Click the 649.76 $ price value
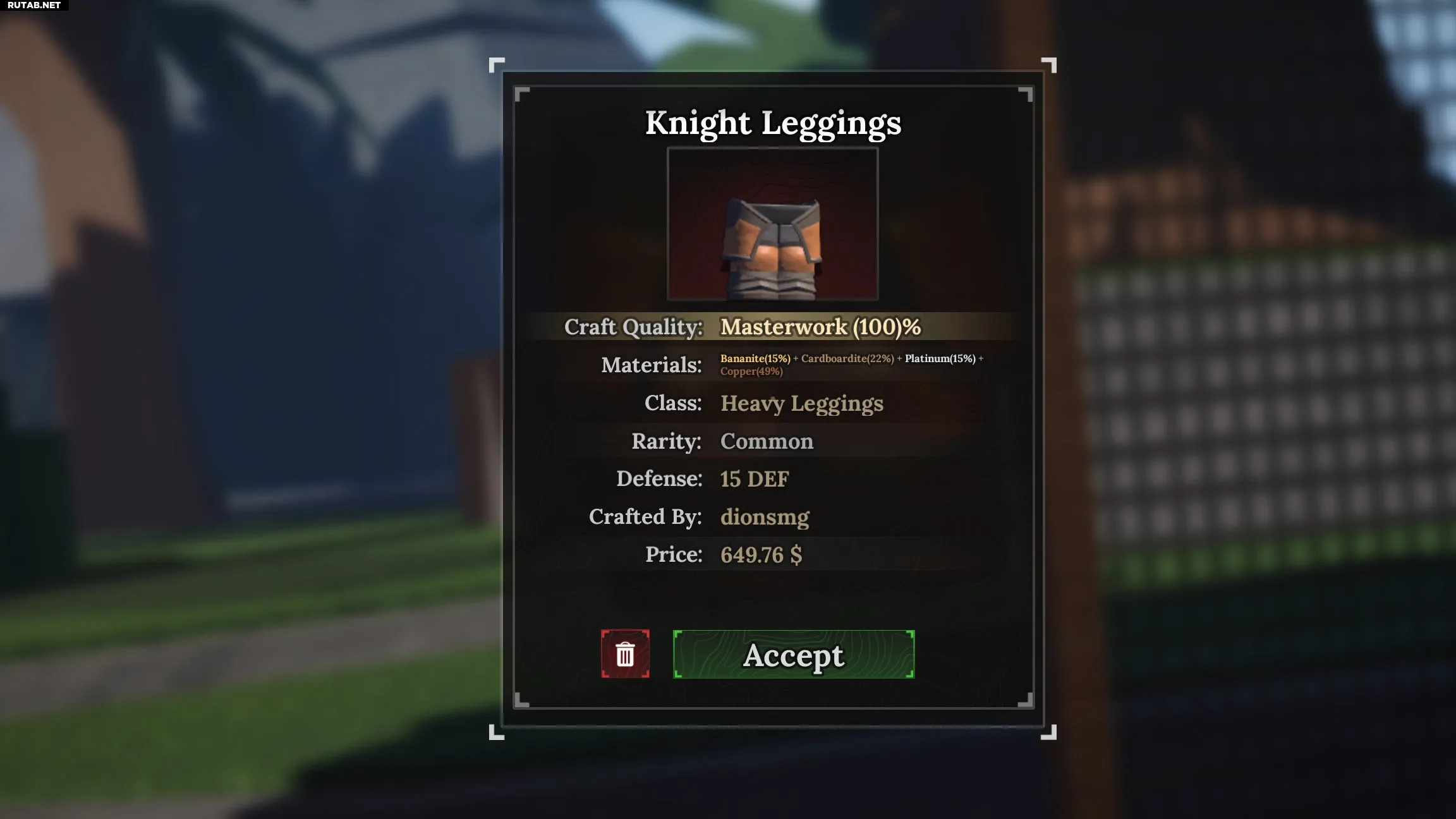Viewport: 1456px width, 819px height. click(761, 555)
